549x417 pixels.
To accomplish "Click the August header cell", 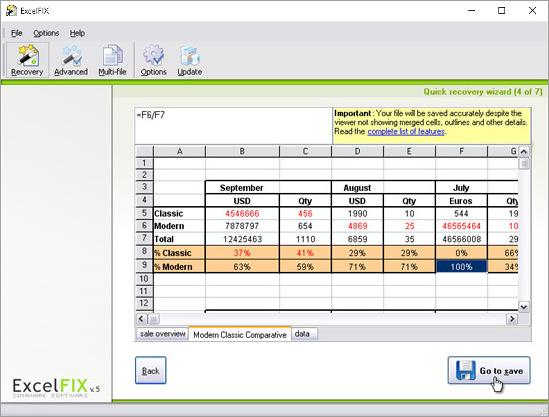I will click(357, 188).
